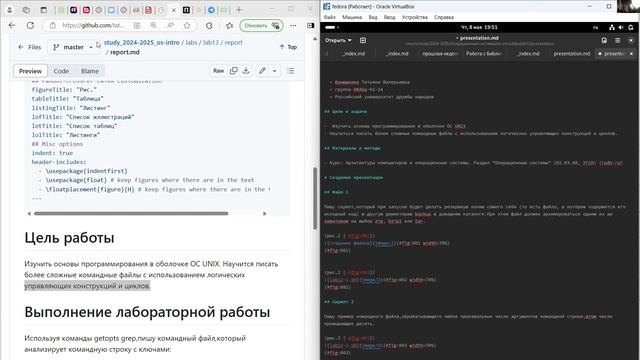Click the code block scroll-left arrow
640x360 pixels.
pos(29,213)
